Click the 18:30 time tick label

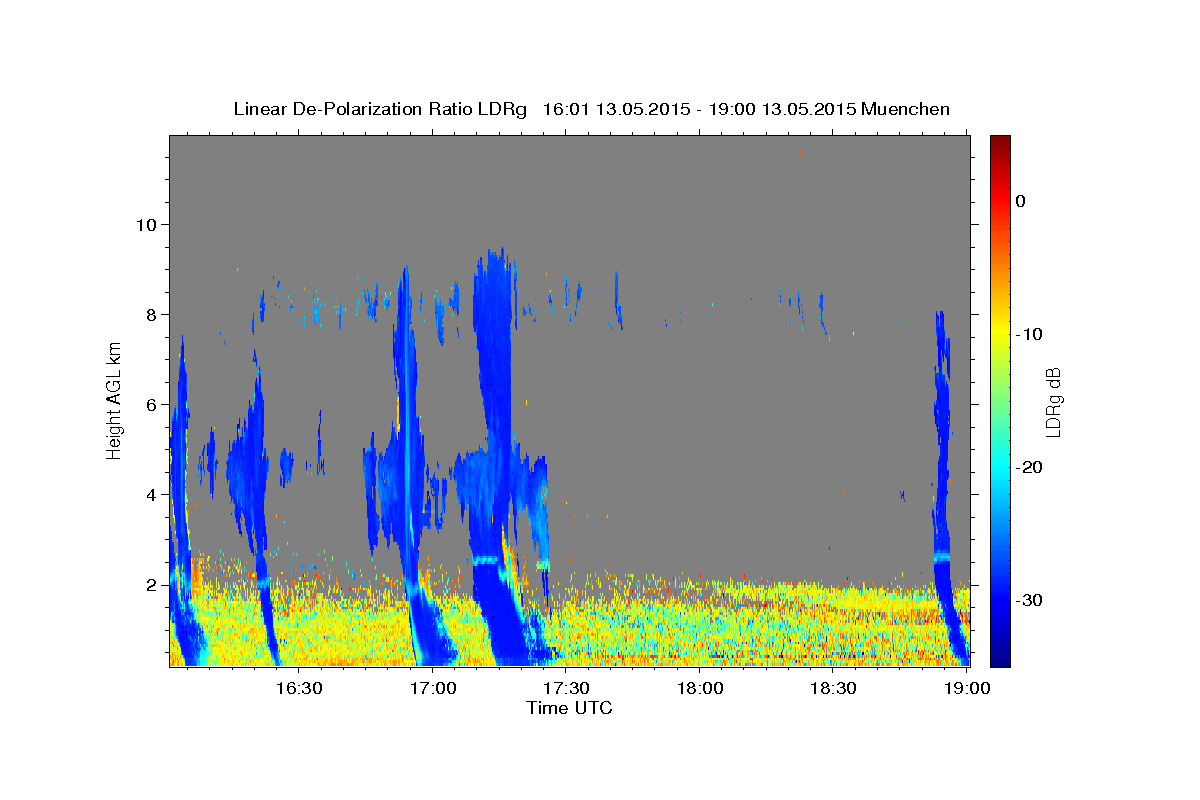(834, 688)
